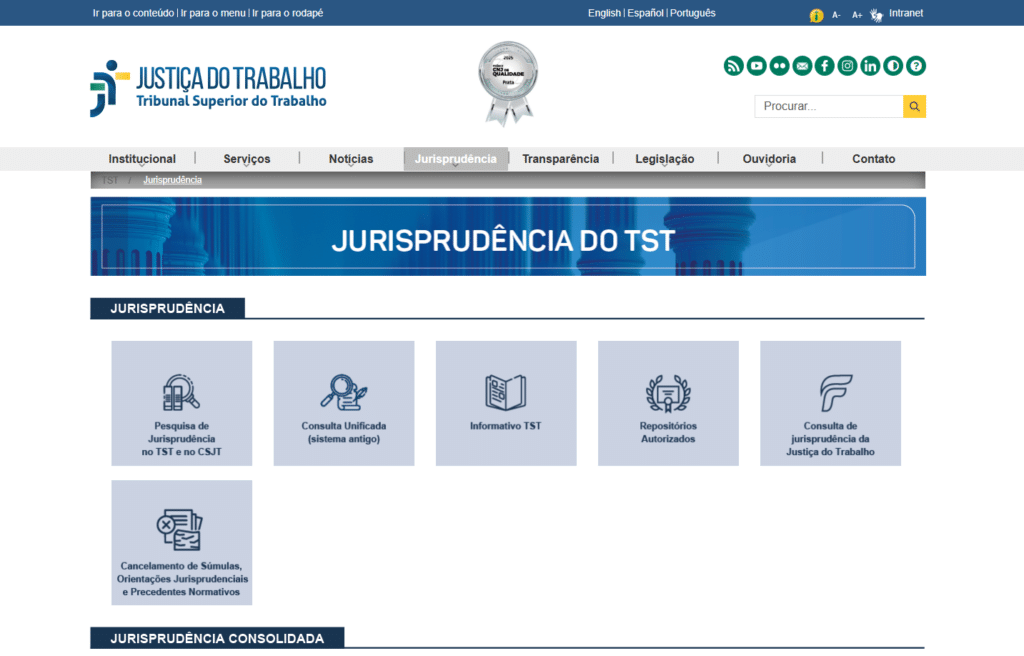The height and width of the screenshot is (656, 1024).
Task: Click Ir para o rodapé link
Action: tap(287, 13)
